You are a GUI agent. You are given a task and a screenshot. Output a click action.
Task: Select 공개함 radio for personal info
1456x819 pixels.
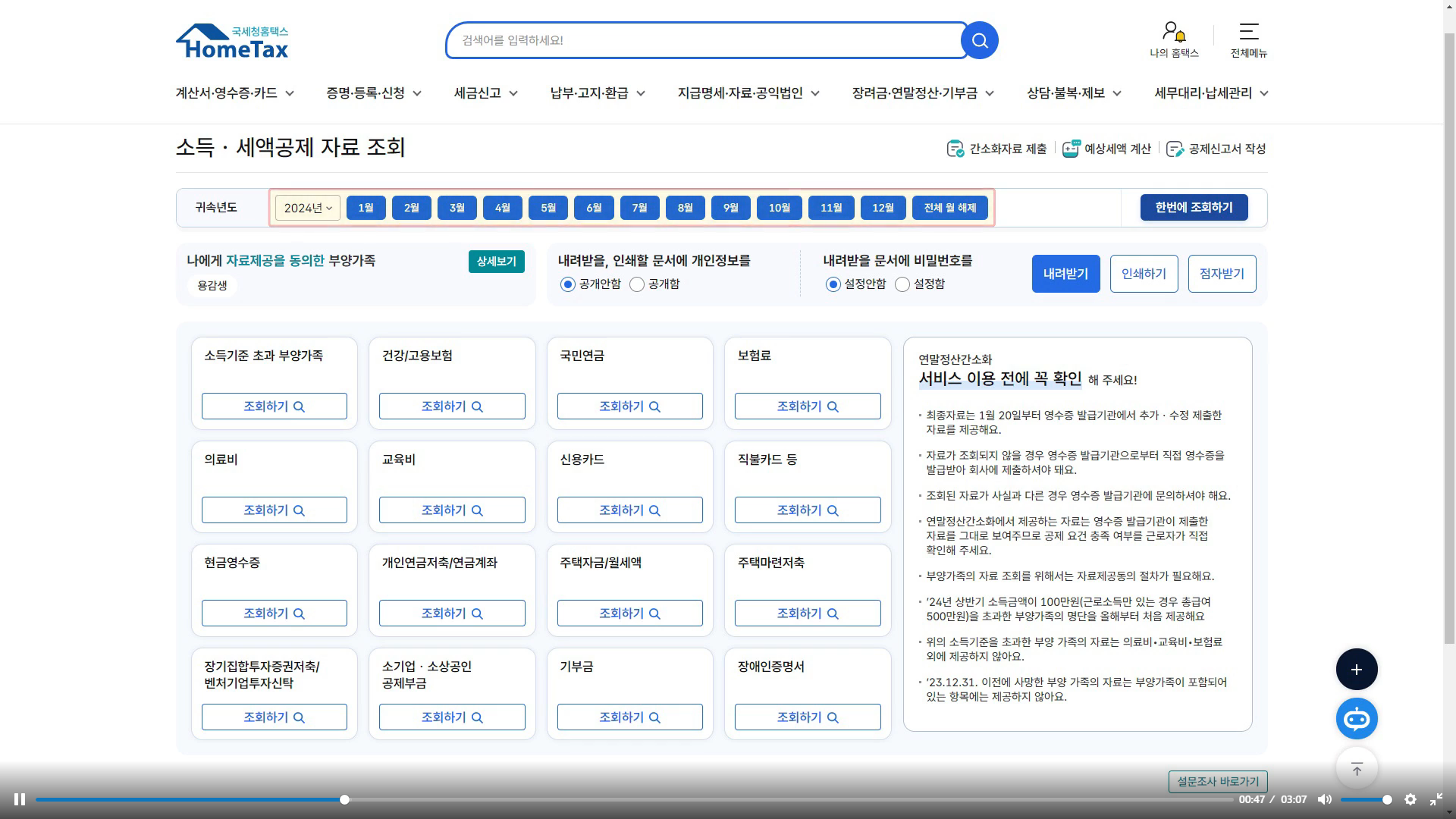(637, 284)
